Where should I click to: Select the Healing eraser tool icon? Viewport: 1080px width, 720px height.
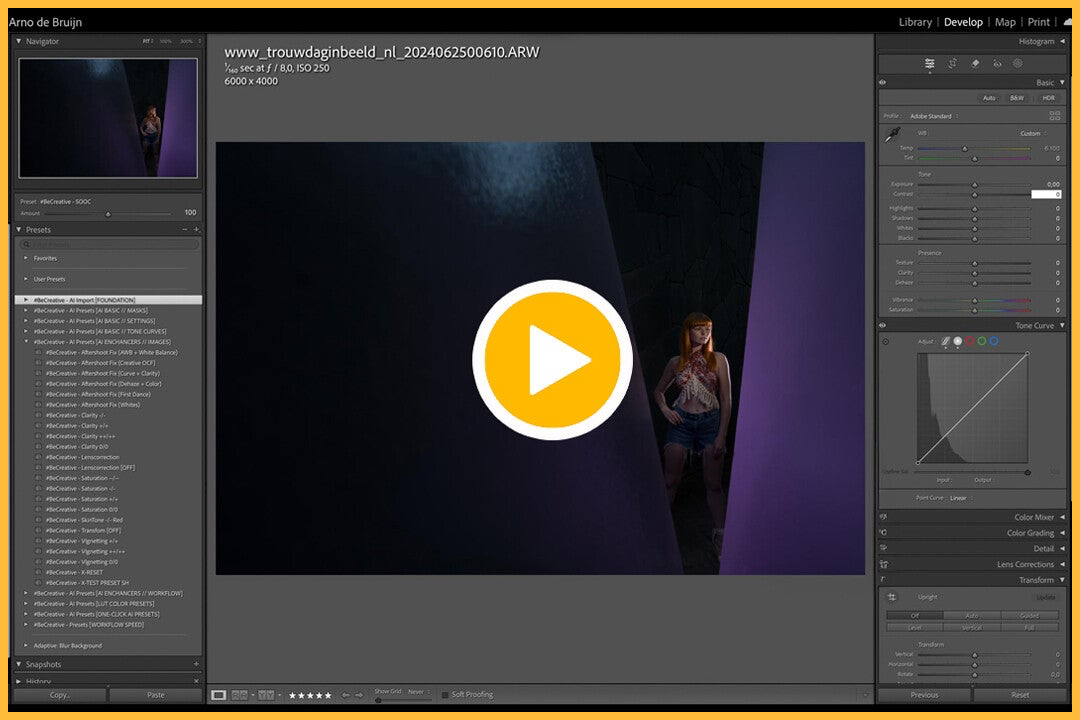975,63
